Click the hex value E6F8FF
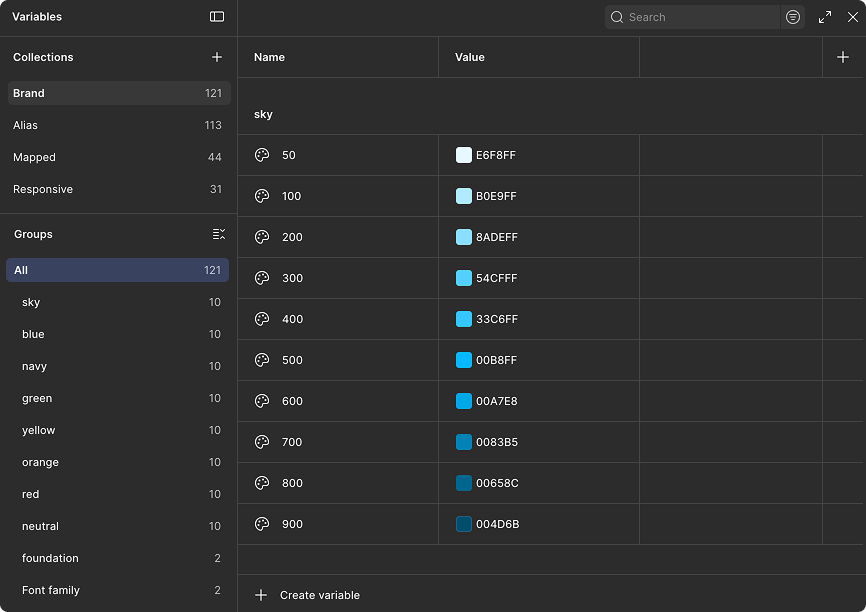This screenshot has height=612, width=866. pyautogui.click(x=496, y=155)
